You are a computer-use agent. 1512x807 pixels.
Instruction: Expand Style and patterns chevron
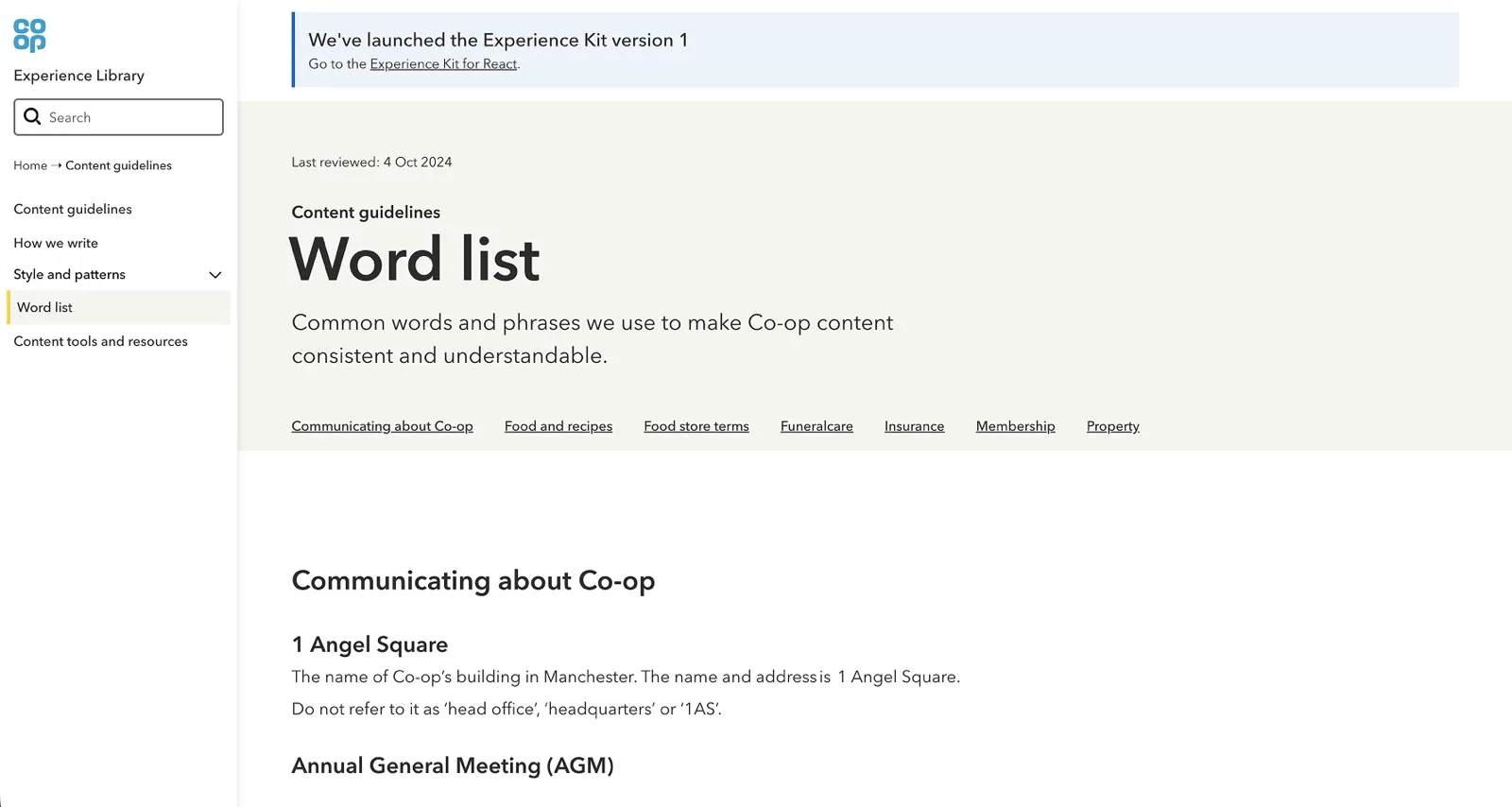tap(215, 275)
